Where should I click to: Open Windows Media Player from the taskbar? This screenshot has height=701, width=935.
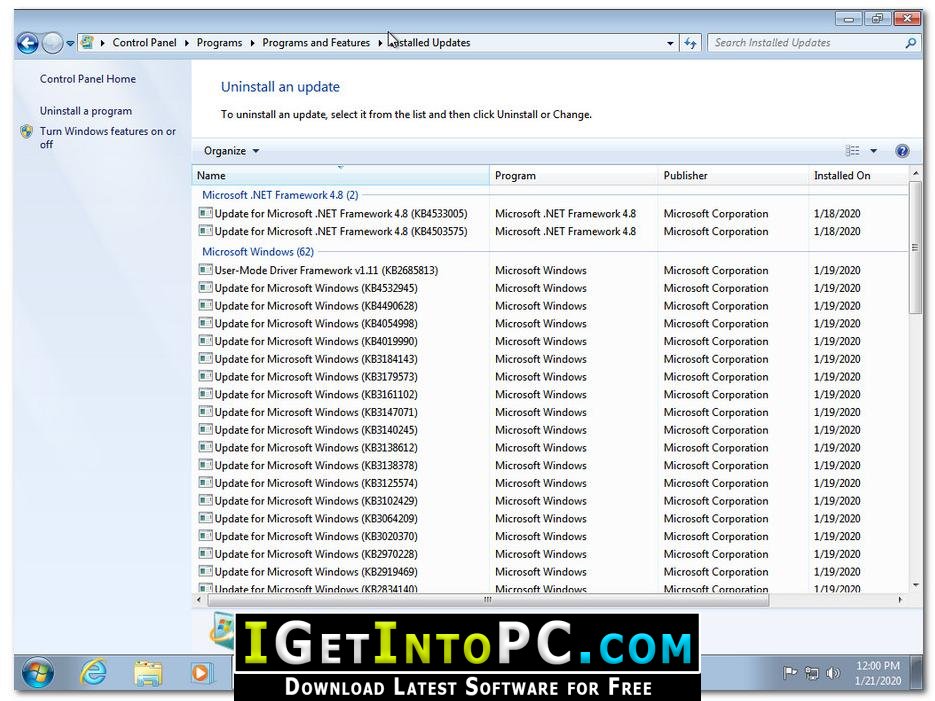[202, 674]
